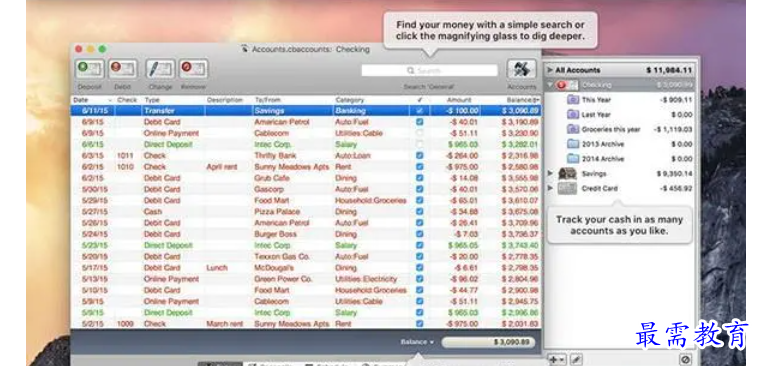The width and height of the screenshot is (757, 366).
Task: Select the Sunny Meadows Apts April rent row
Action: (x=306, y=167)
